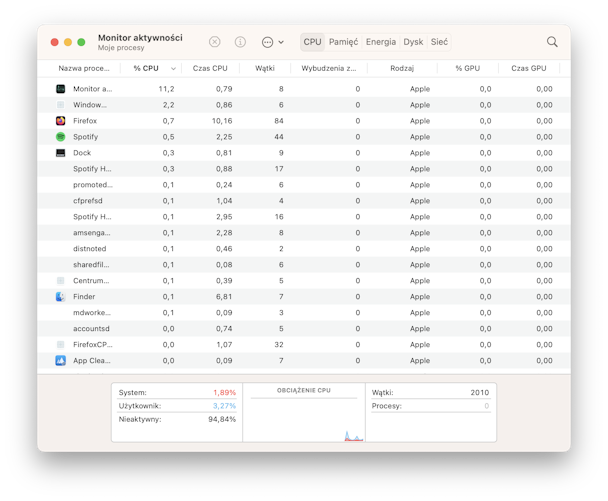Click Finder's 6,81 CPU time value

(x=224, y=297)
